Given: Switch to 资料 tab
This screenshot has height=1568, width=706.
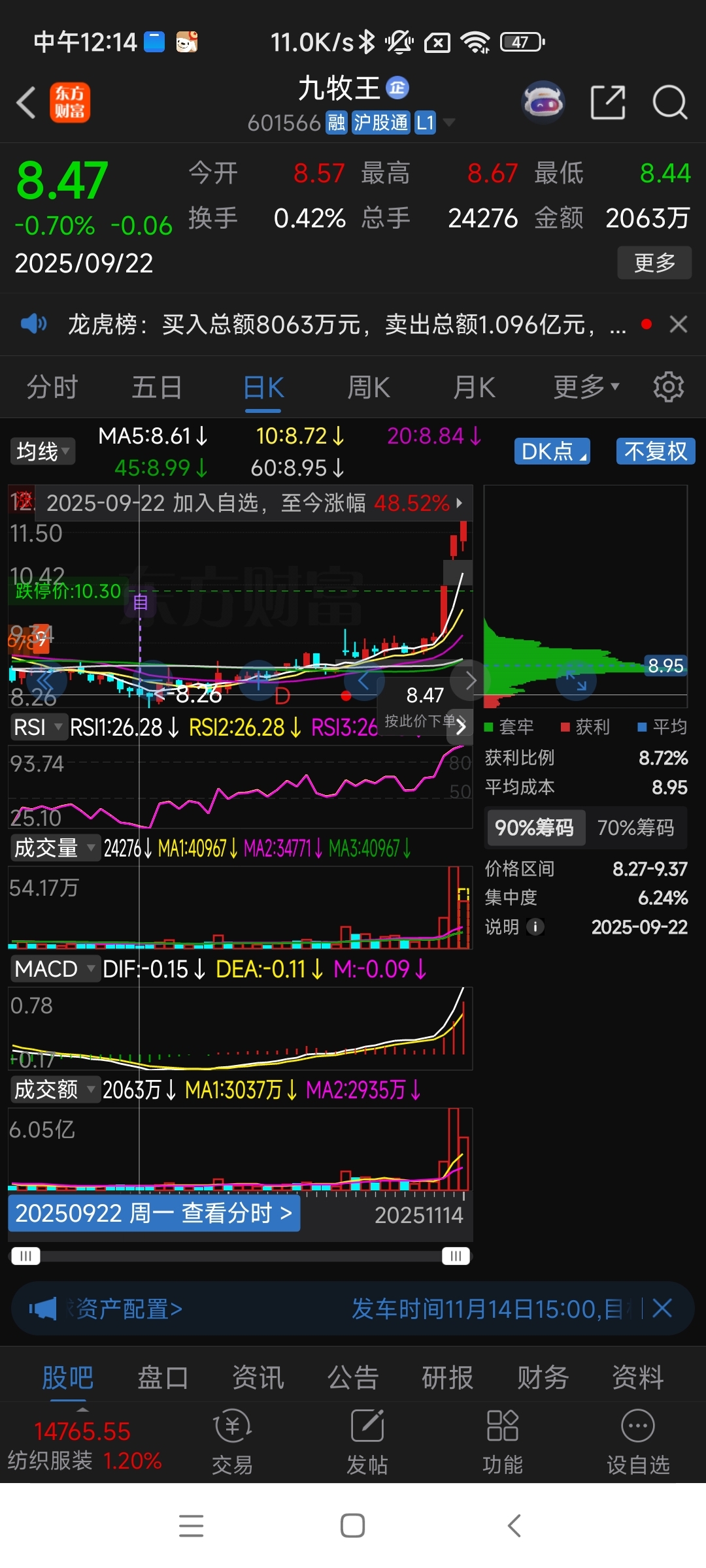Looking at the screenshot, I should 638,1378.
